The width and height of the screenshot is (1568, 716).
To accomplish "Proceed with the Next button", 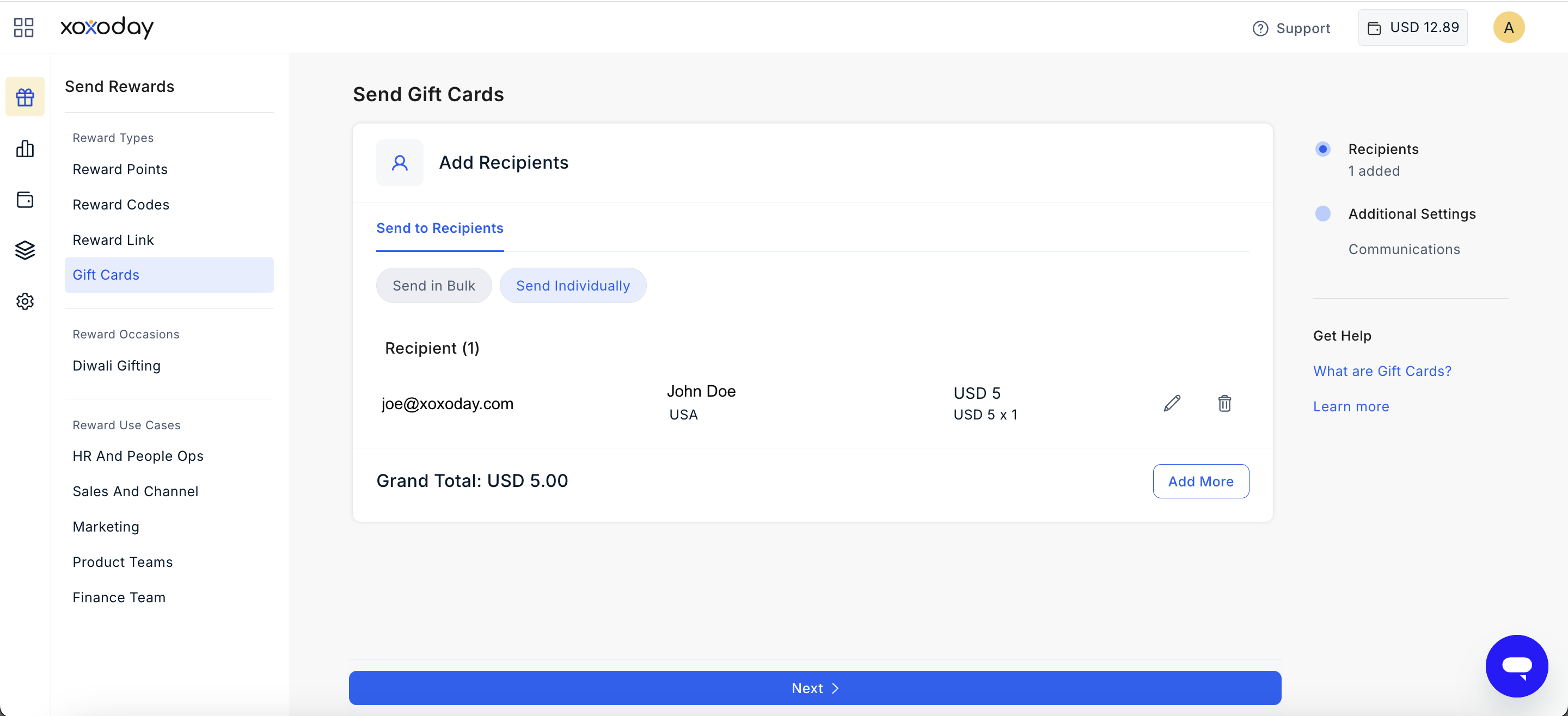I will click(x=814, y=688).
